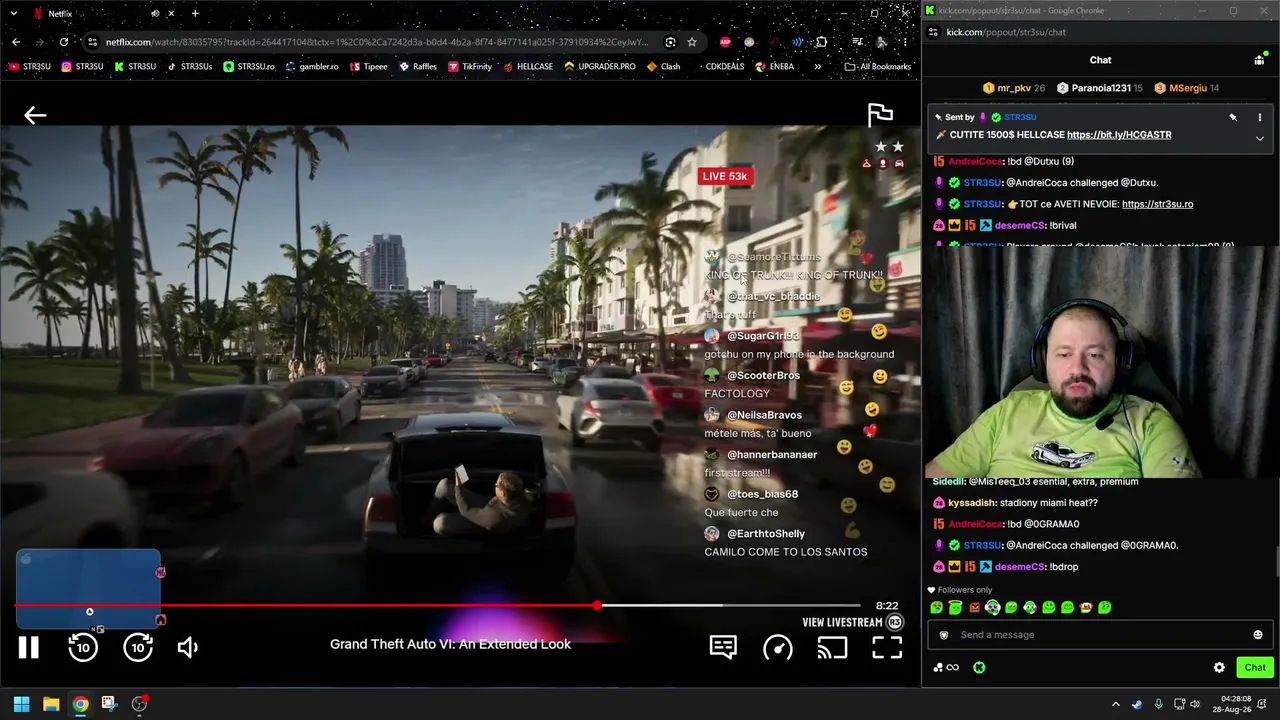Reload the Netflix page
The height and width of the screenshot is (720, 1280).
[x=64, y=42]
